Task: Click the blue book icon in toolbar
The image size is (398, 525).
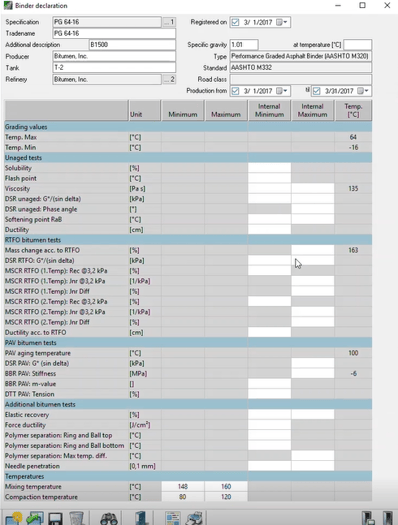Action: pyautogui.click(x=142, y=518)
